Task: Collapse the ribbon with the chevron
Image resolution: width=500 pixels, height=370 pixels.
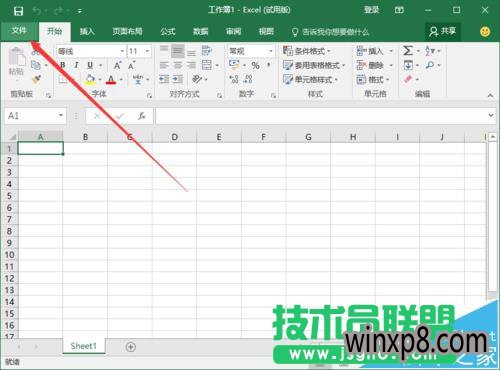Action: pyautogui.click(x=490, y=95)
